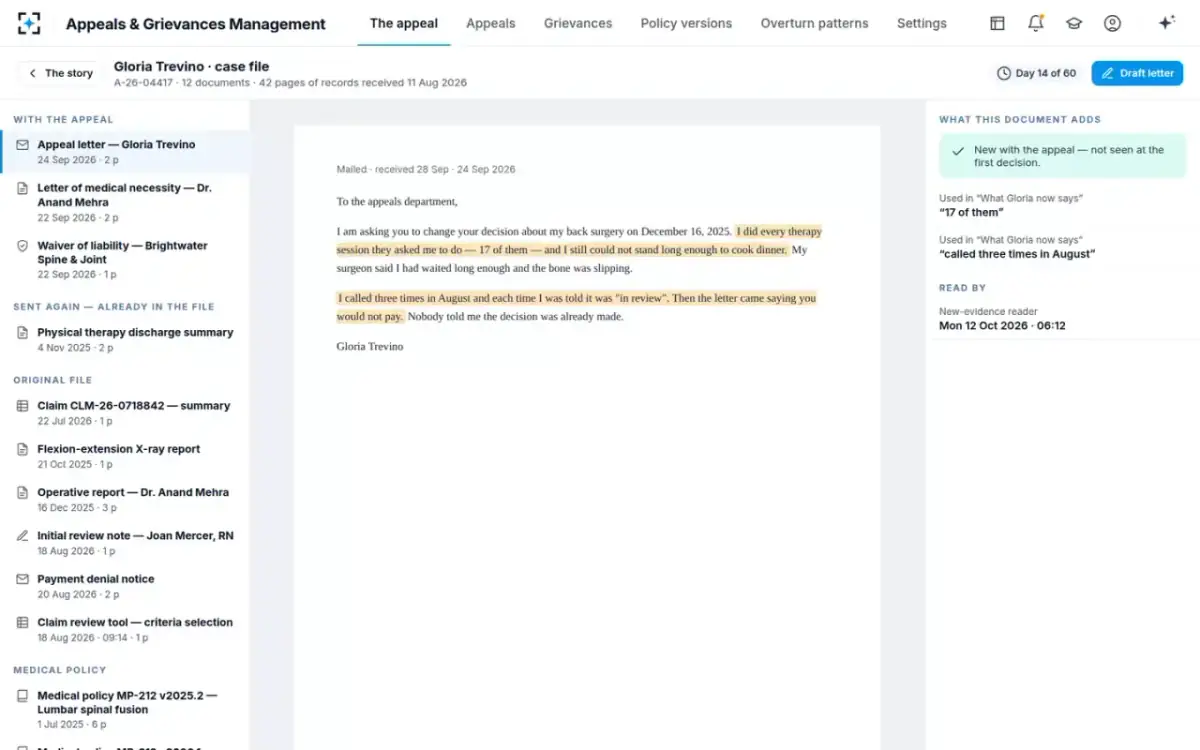Open Initial review note — Joan Mercer, RN
Viewport: 1200px width, 750px height.
[124, 543]
